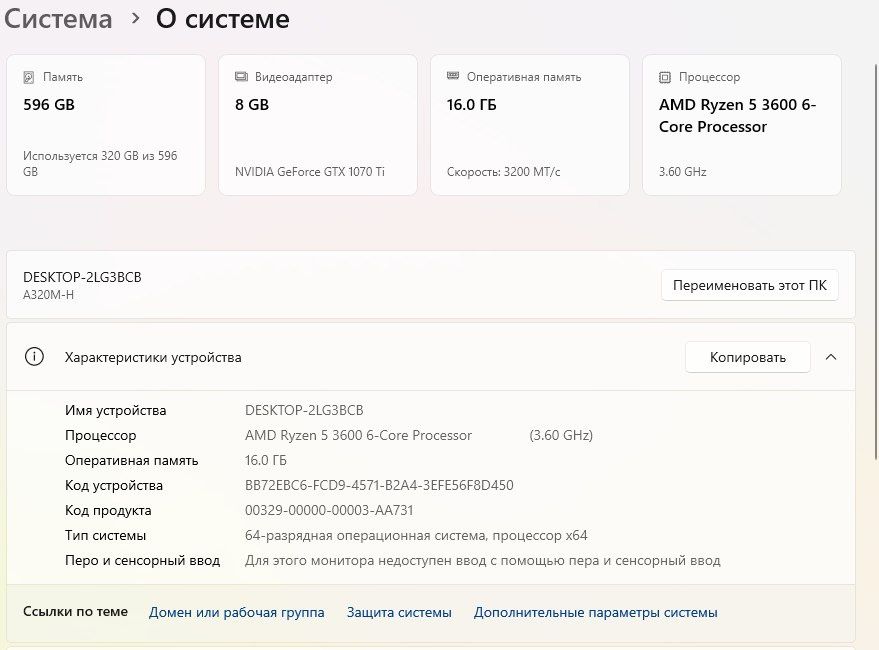Open Домен или рабочая группа link
Viewport: 879px width, 650px height.
click(237, 612)
